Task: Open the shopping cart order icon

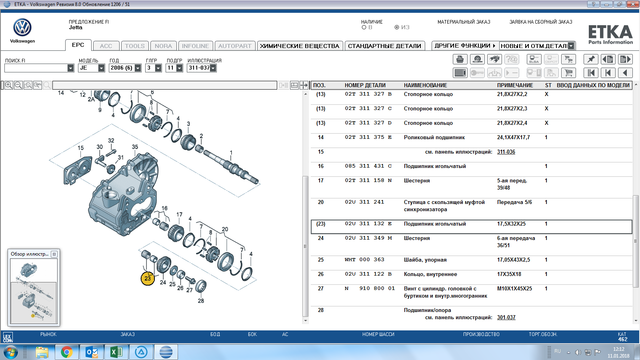Action: click(568, 73)
